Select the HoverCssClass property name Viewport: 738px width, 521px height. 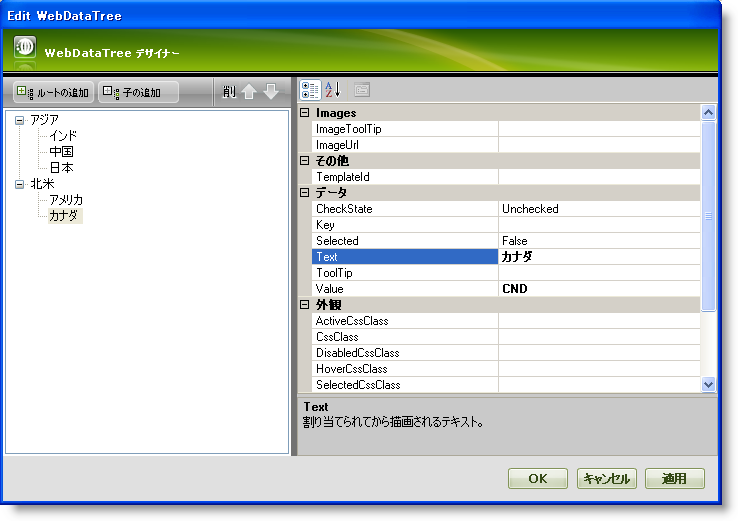(x=405, y=369)
